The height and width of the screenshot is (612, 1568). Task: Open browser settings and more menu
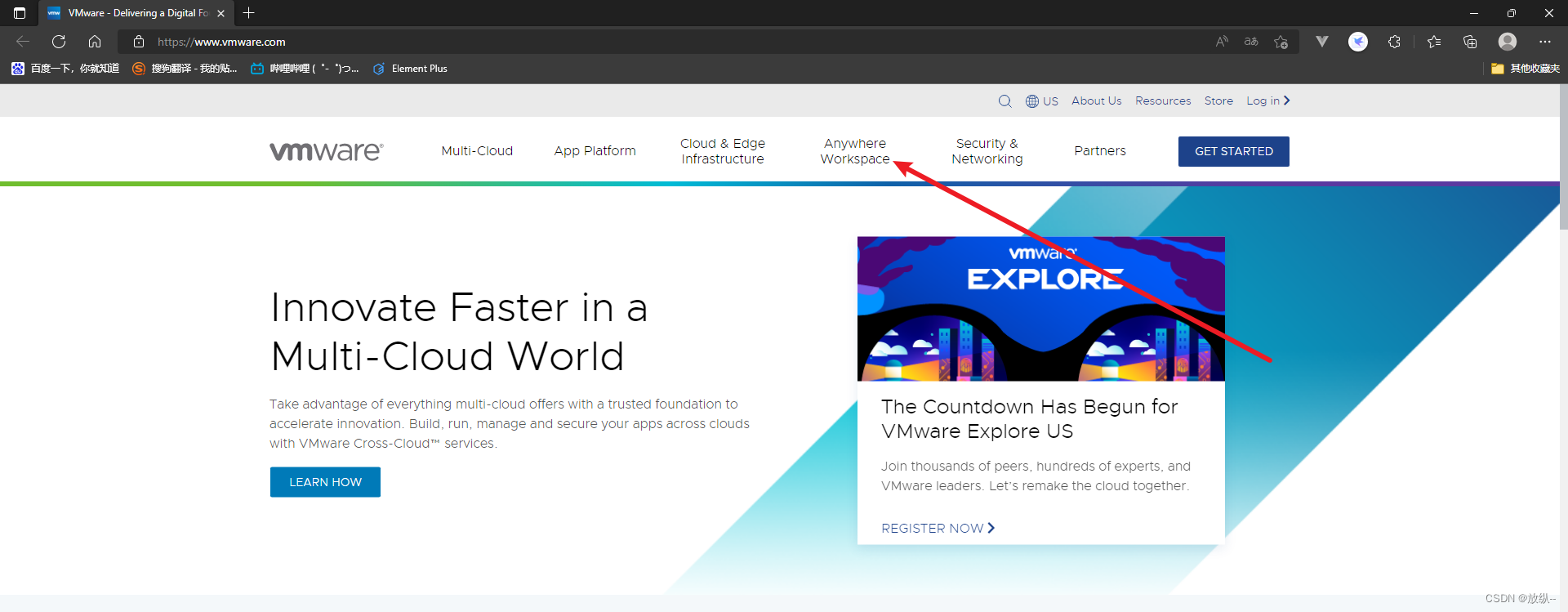[x=1545, y=42]
